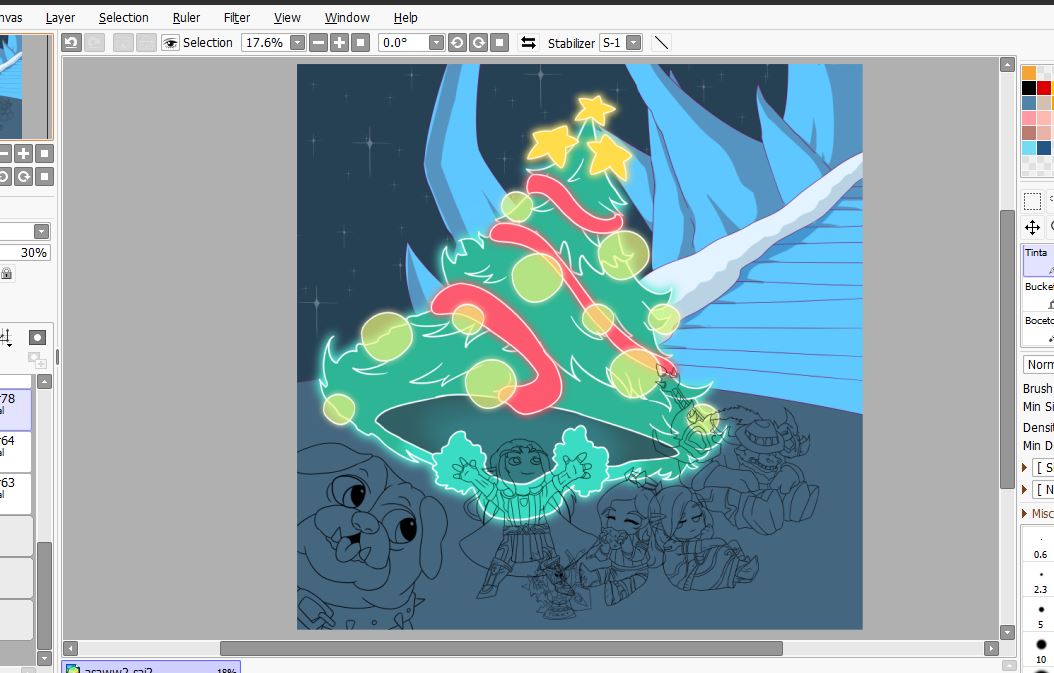Click the canvas horizontal scrollbar thumb

pyautogui.click(x=501, y=648)
